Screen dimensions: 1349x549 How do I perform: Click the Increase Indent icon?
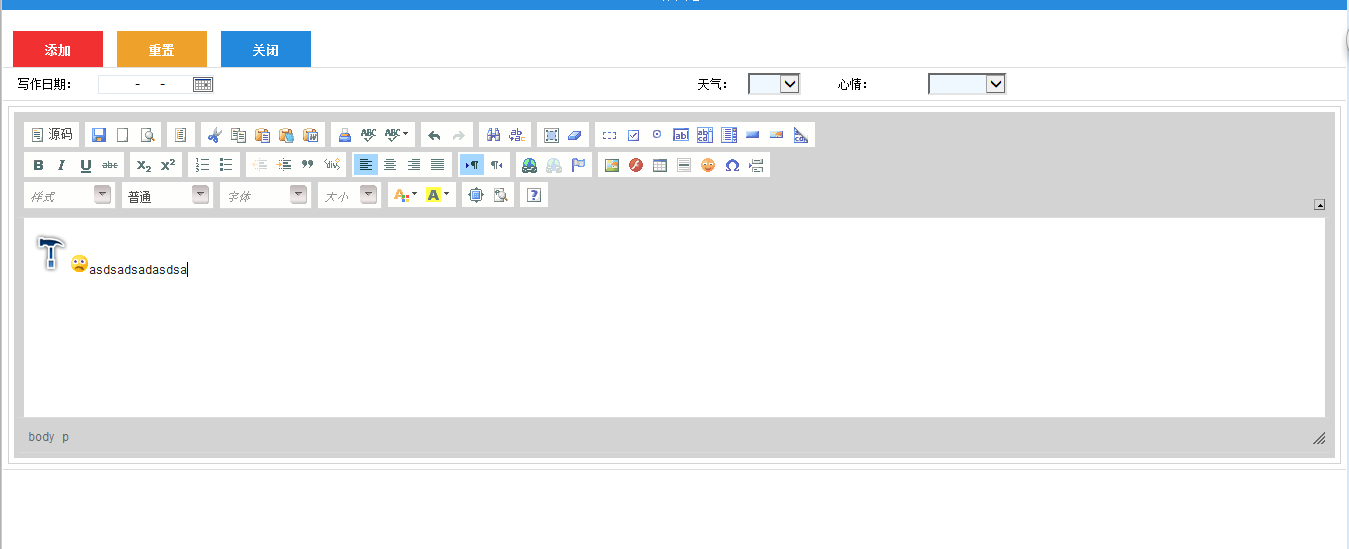coord(284,165)
